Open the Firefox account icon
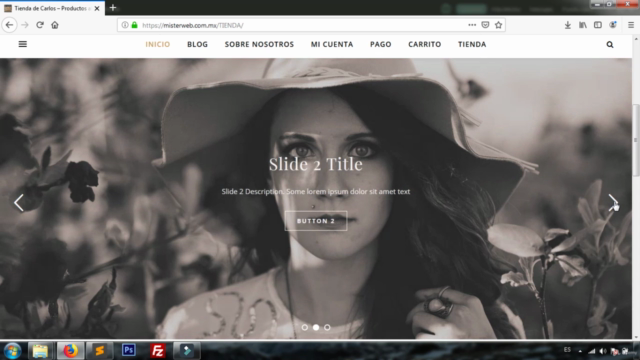This screenshot has width=640, height=360. click(x=613, y=25)
